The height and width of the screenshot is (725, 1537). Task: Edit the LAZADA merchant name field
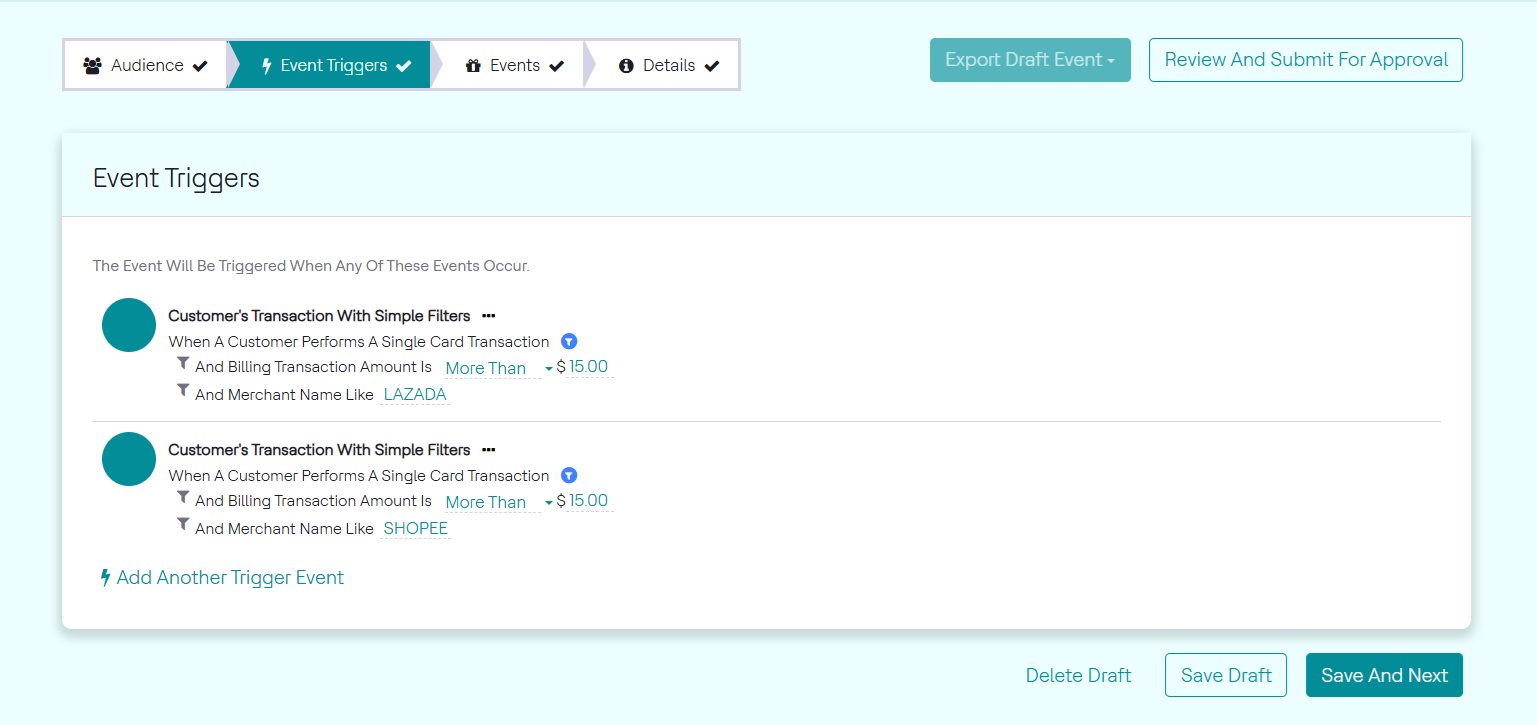coord(415,395)
